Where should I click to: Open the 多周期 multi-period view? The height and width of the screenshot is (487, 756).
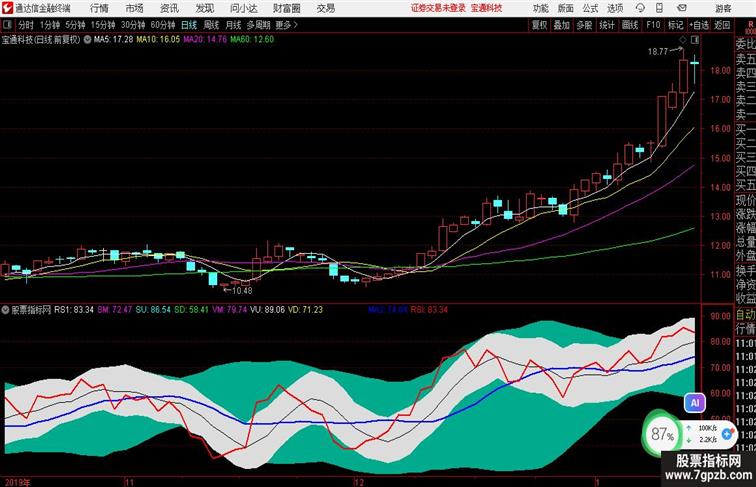[258, 25]
